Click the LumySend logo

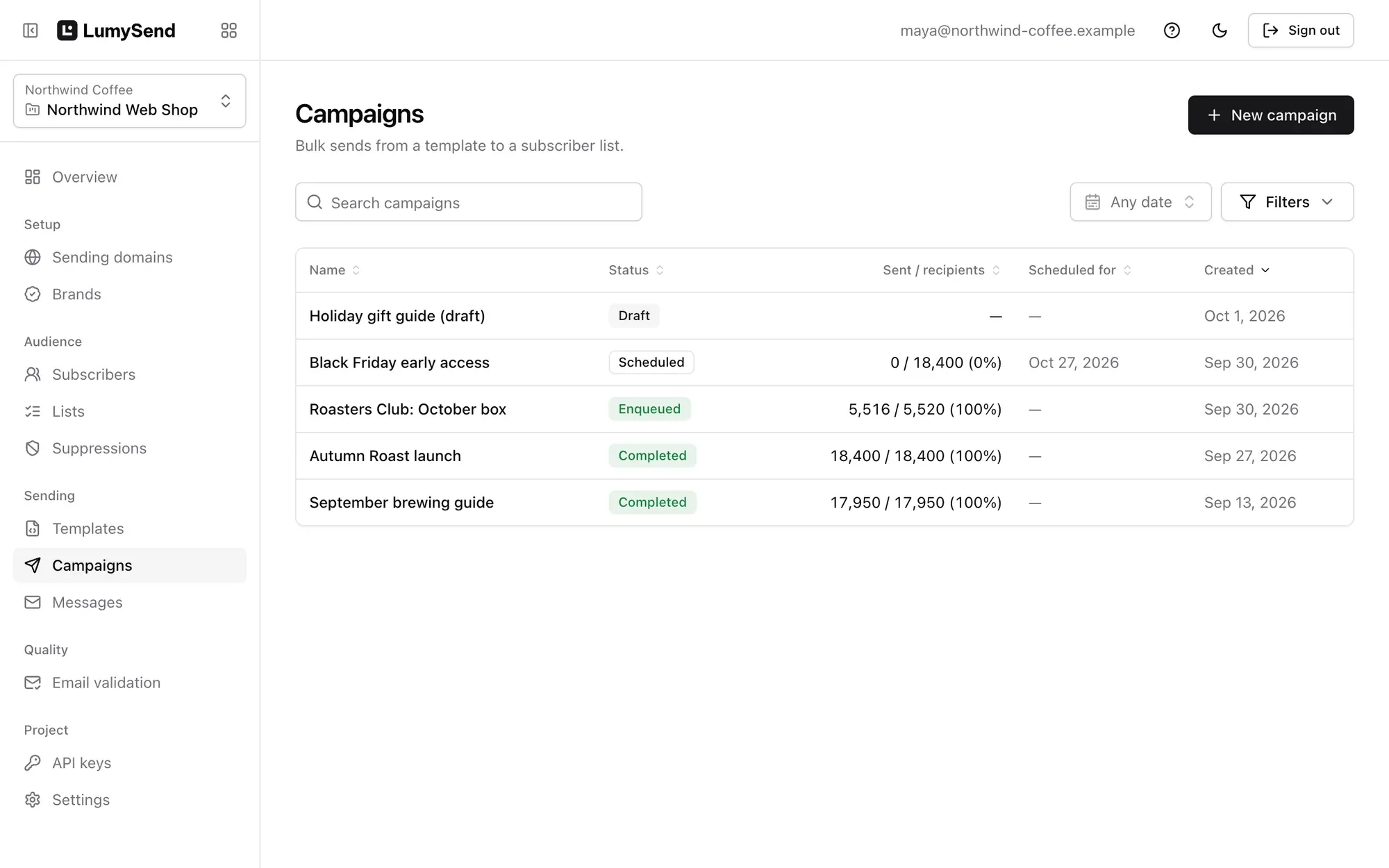pos(116,31)
